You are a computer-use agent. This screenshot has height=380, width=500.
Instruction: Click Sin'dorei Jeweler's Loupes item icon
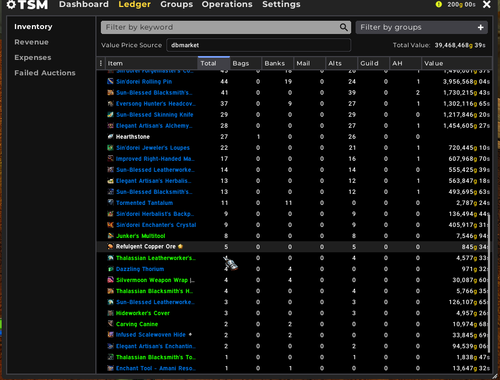110,147
